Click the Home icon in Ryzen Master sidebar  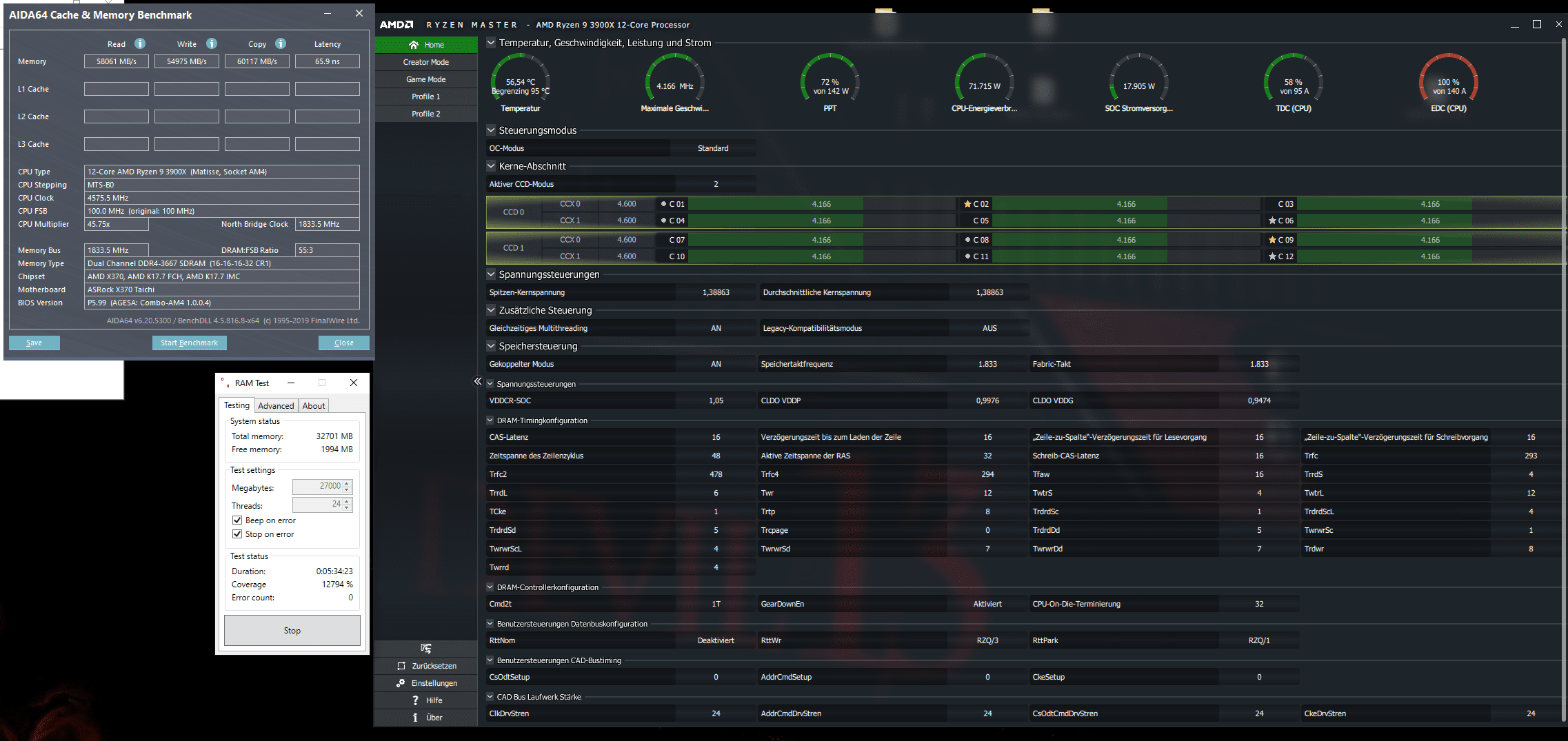pyautogui.click(x=414, y=45)
